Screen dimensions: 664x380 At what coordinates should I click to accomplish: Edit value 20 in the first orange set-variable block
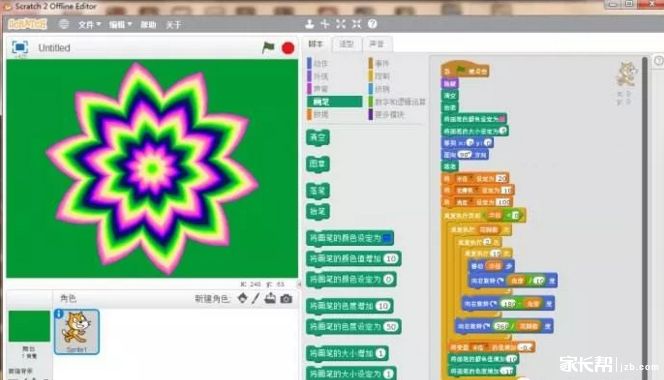coord(501,178)
